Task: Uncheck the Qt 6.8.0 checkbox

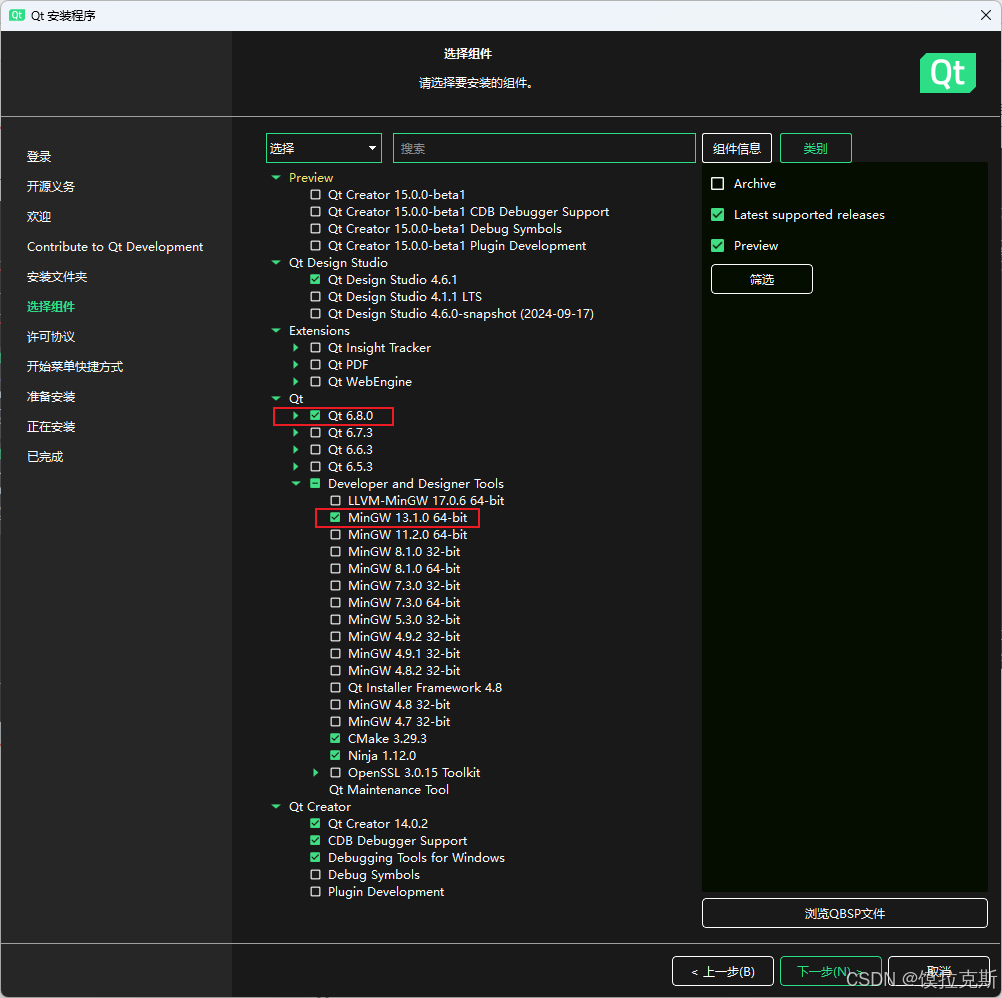Action: [315, 415]
